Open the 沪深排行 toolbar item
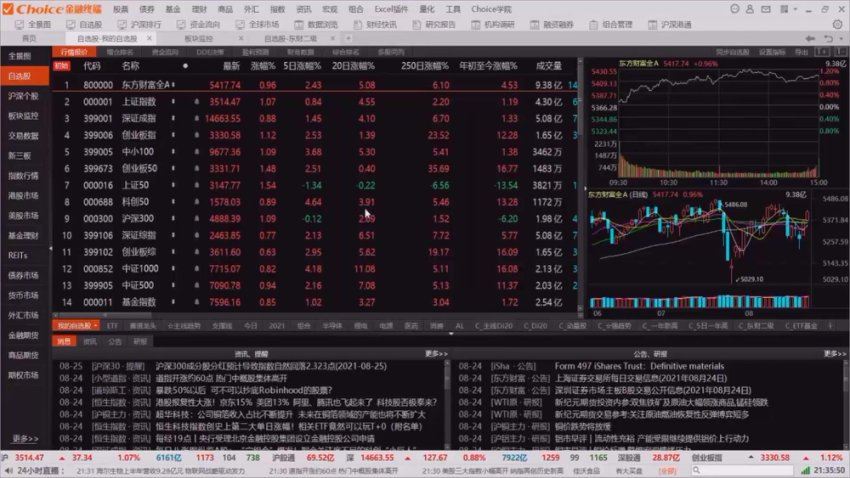 pyautogui.click(x=140, y=24)
